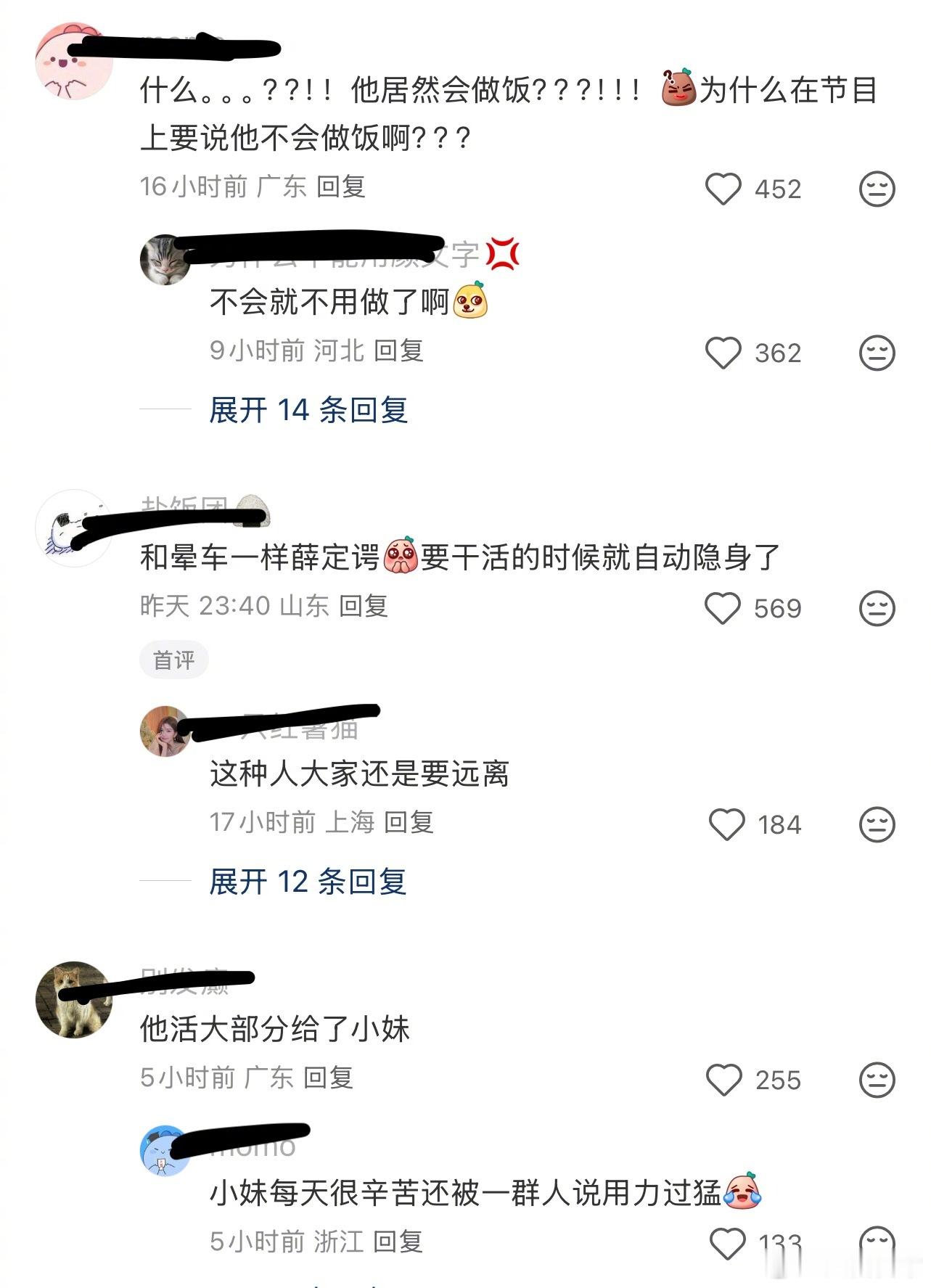This screenshot has height=1288, width=931.
Task: Tap dislike face beside 569 likes
Action: tap(877, 608)
